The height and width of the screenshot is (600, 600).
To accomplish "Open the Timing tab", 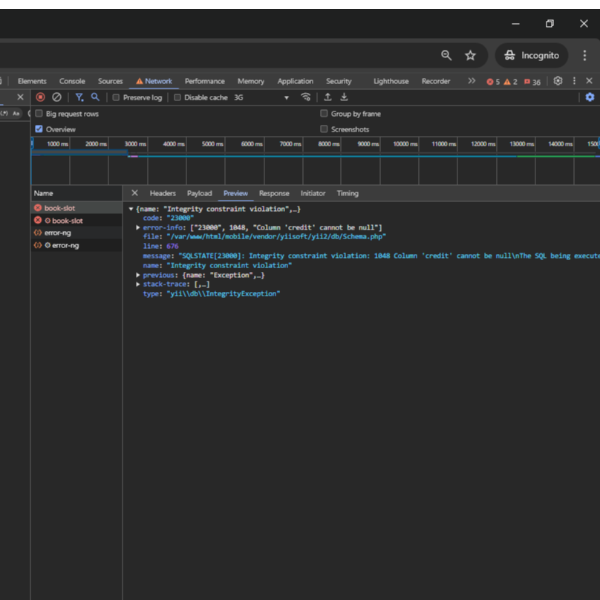I will point(347,193).
